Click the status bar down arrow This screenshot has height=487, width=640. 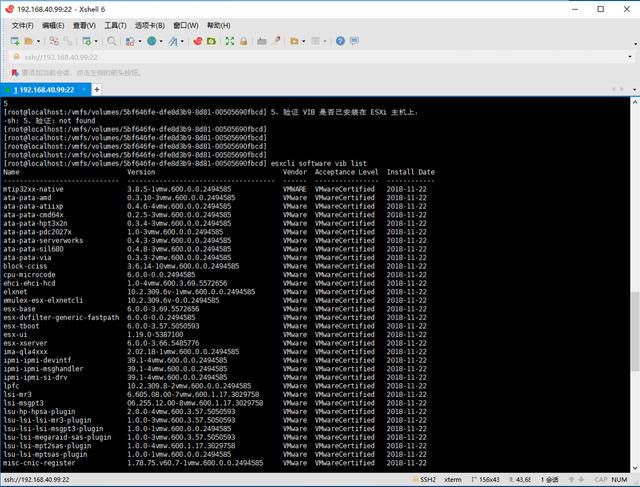(x=581, y=479)
